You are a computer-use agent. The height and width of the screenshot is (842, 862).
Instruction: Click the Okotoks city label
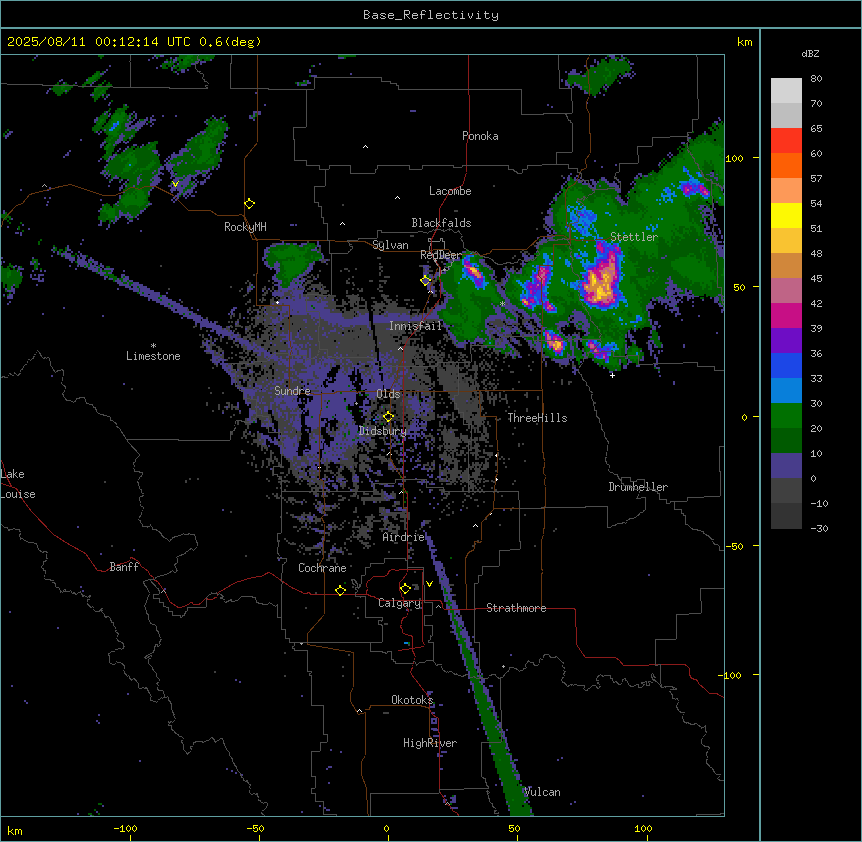tap(412, 700)
